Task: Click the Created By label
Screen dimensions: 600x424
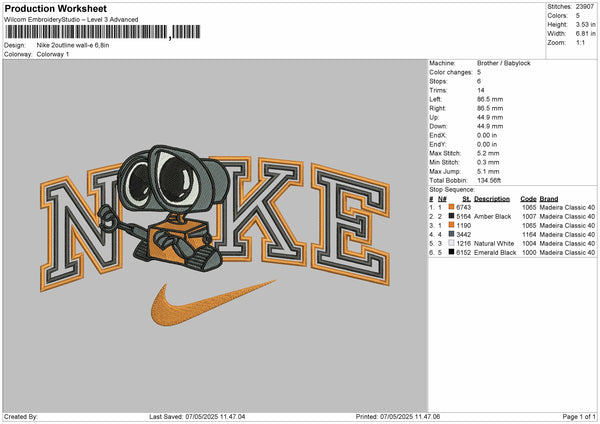Action: tap(21, 417)
